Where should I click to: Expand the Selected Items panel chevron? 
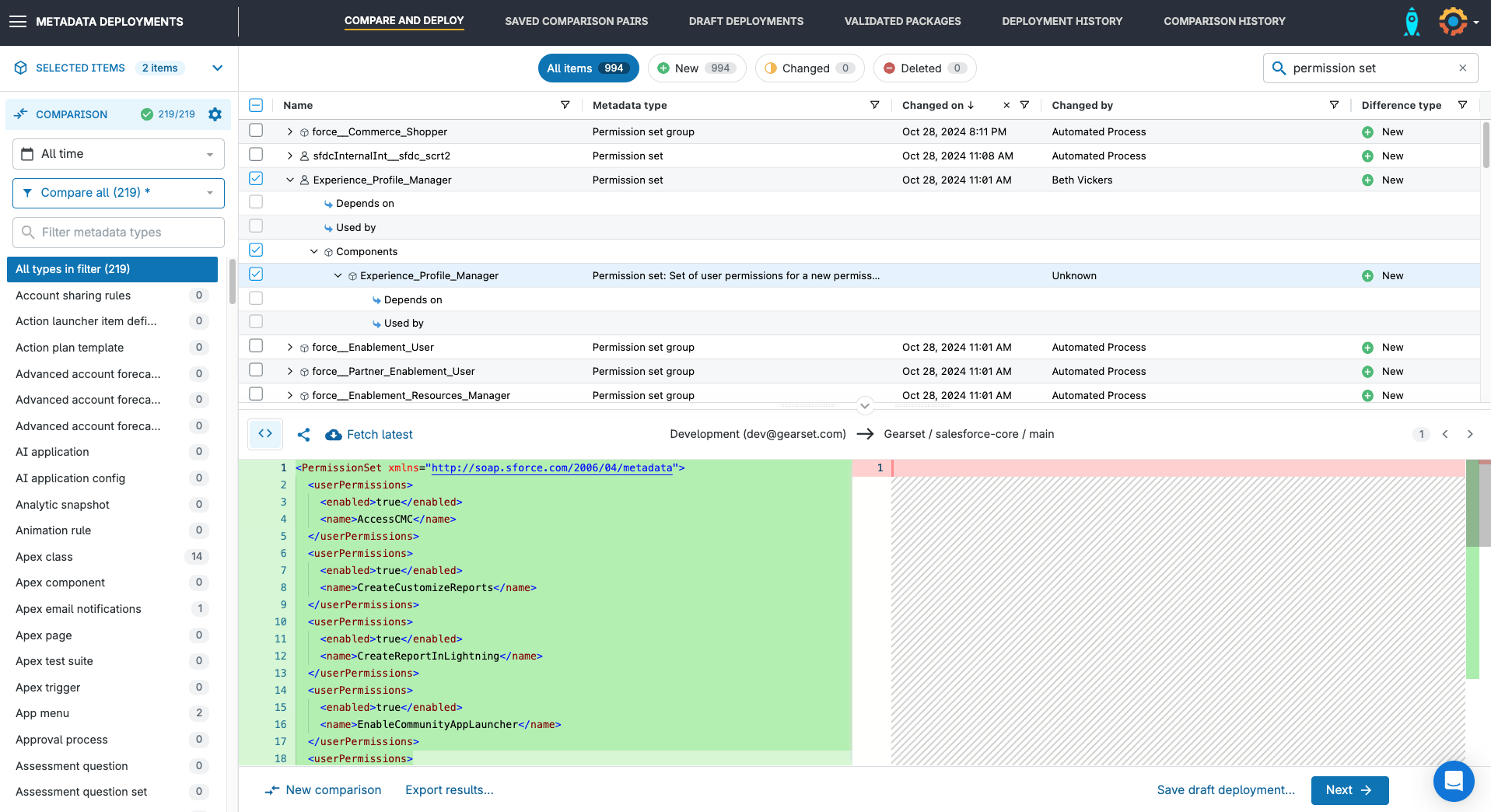[x=218, y=68]
